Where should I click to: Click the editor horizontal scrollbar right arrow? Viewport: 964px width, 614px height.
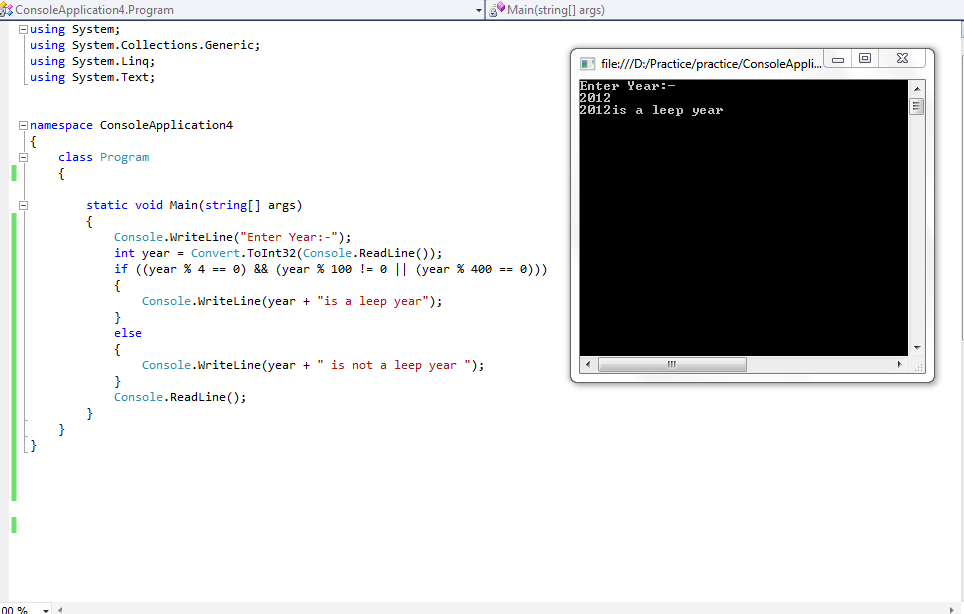[x=952, y=610]
